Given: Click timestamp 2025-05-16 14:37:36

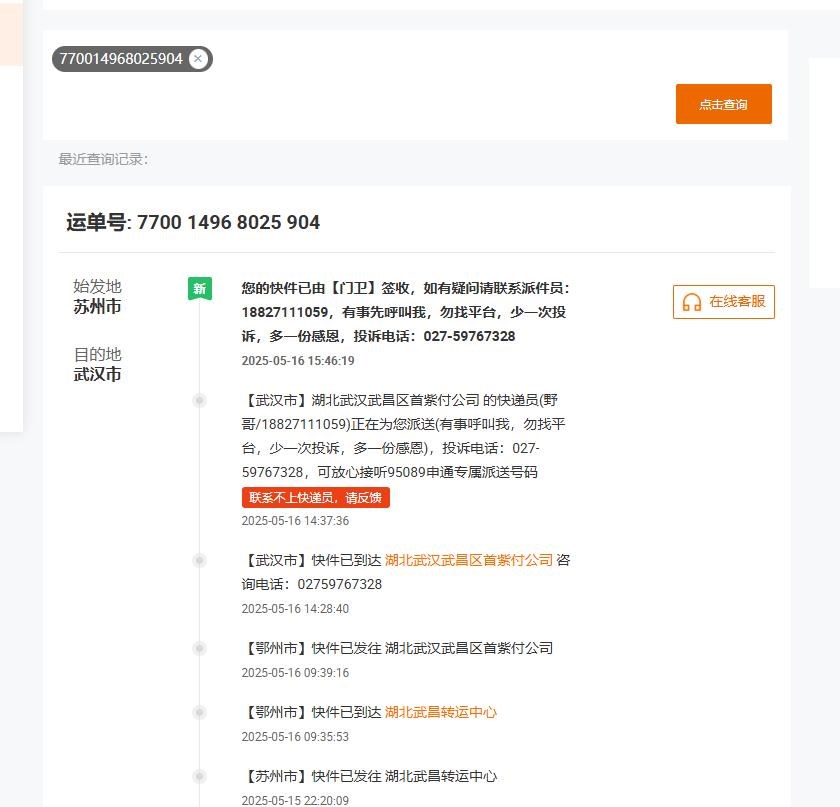Looking at the screenshot, I should (295, 521).
